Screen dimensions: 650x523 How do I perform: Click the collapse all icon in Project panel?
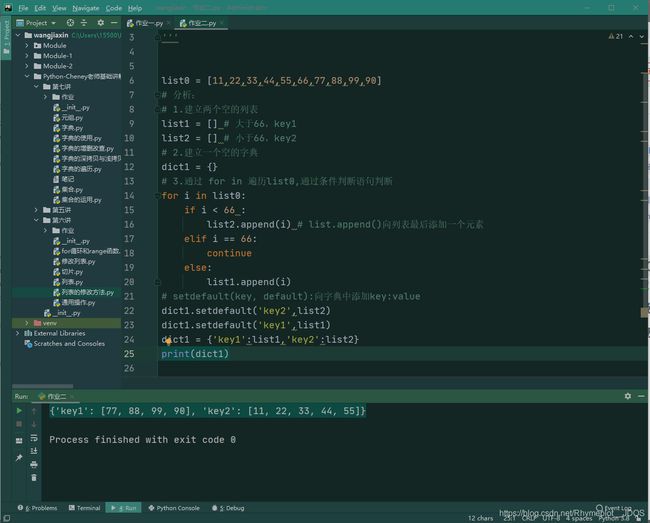[84, 23]
